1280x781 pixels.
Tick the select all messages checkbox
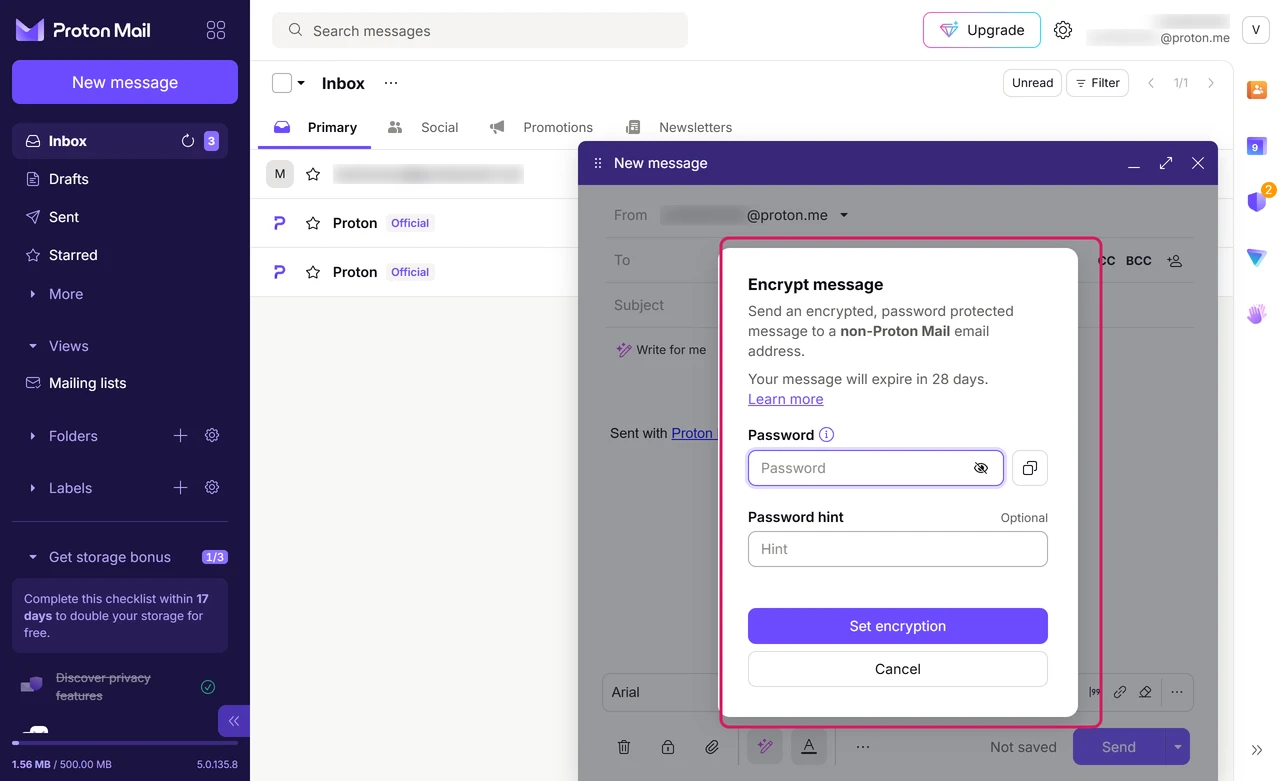(x=282, y=83)
